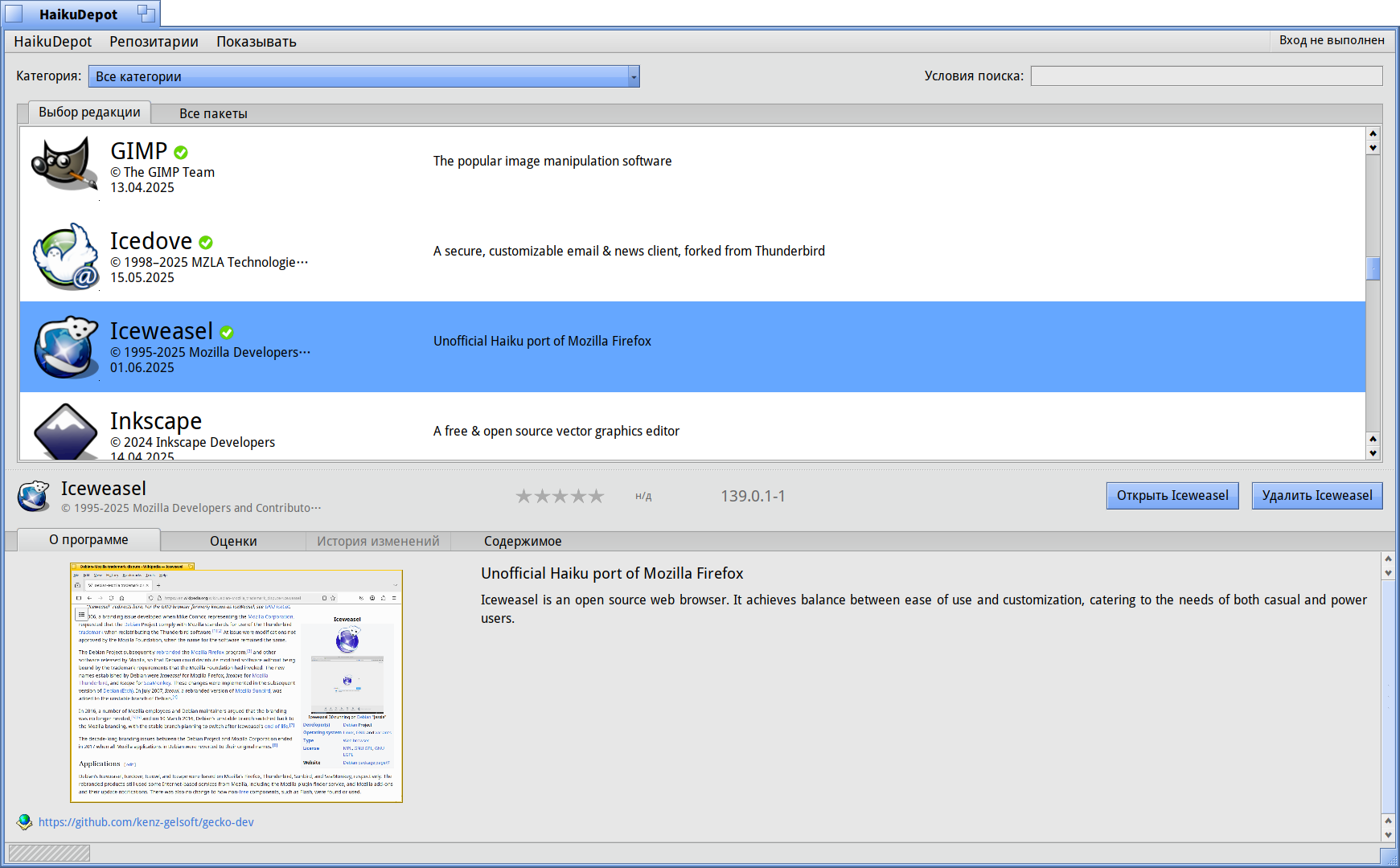Switch to the Все пакеты tab
This screenshot has height=868, width=1400.
[x=213, y=113]
